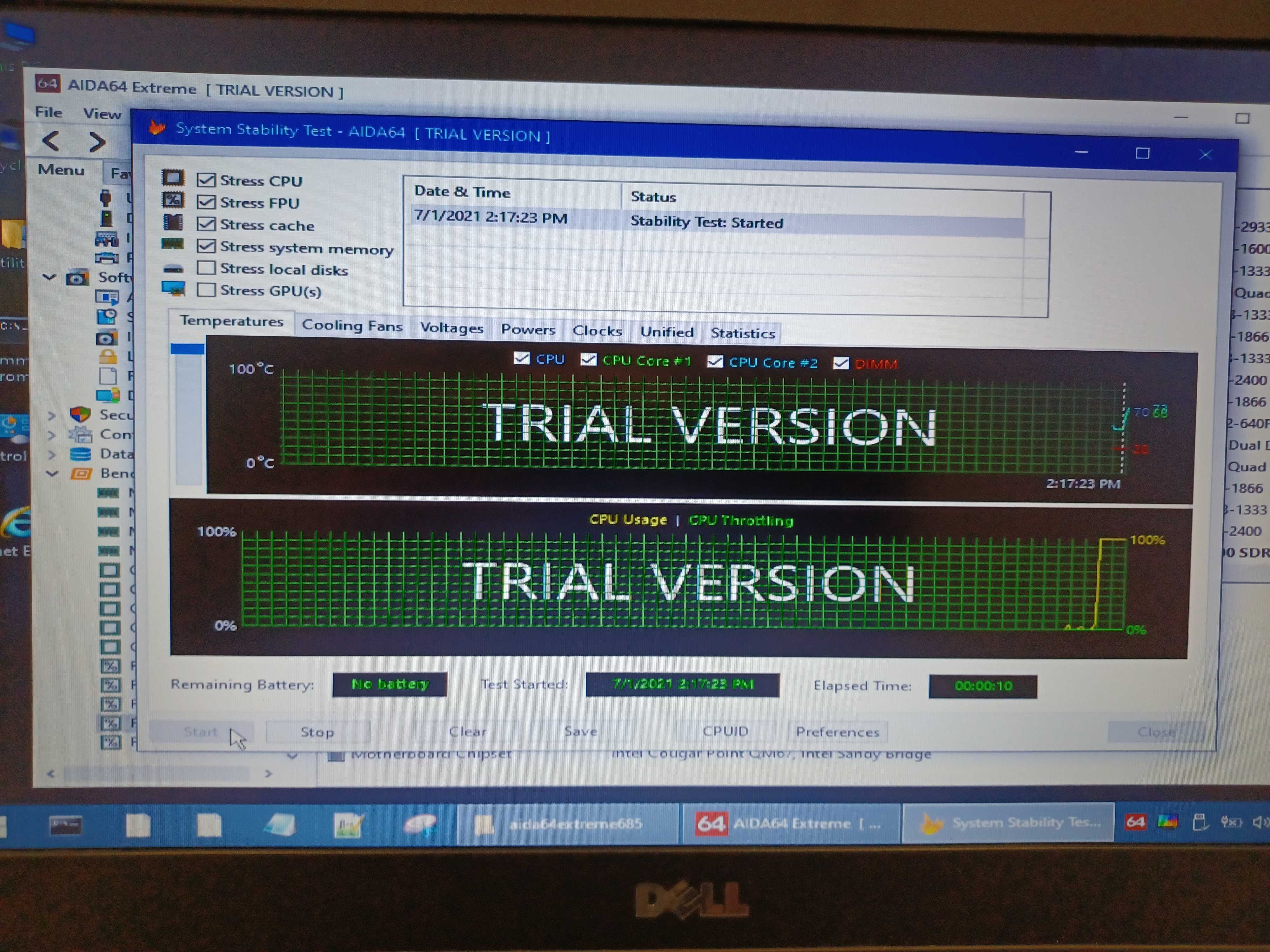Click the flame icon in dialog title
This screenshot has width=1270, height=952.
click(157, 127)
